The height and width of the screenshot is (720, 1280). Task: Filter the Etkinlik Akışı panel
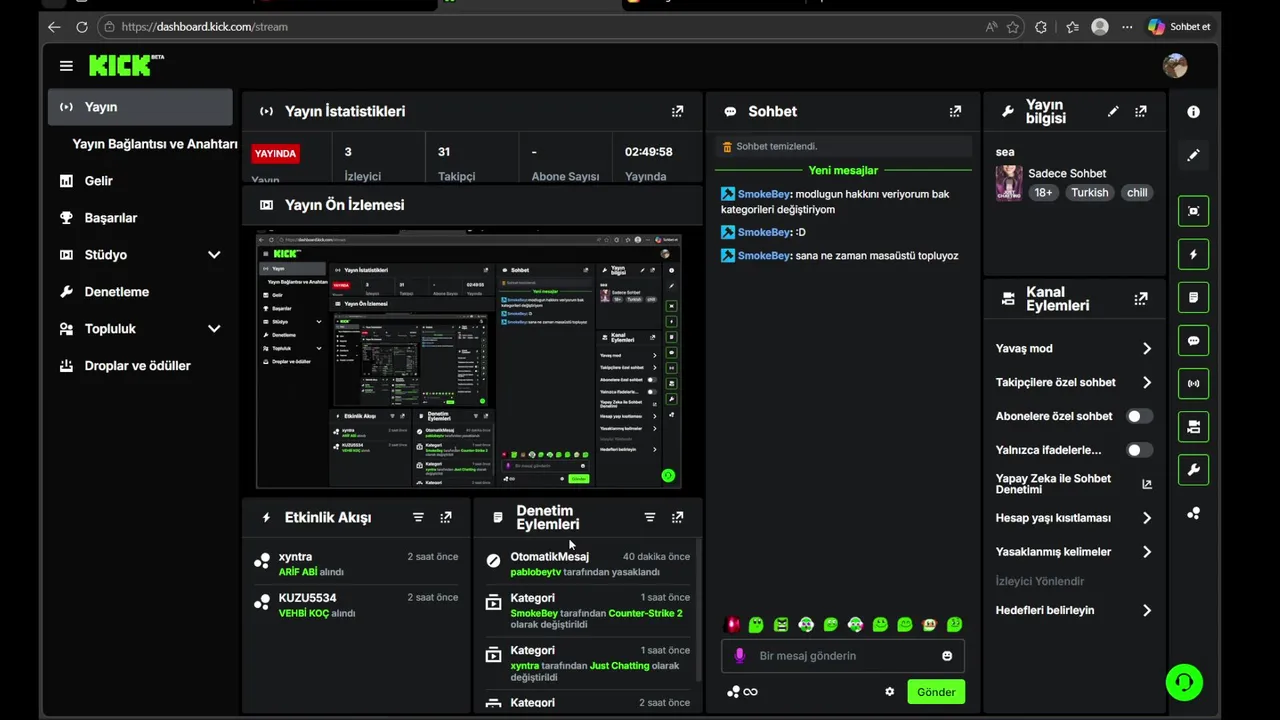point(418,518)
